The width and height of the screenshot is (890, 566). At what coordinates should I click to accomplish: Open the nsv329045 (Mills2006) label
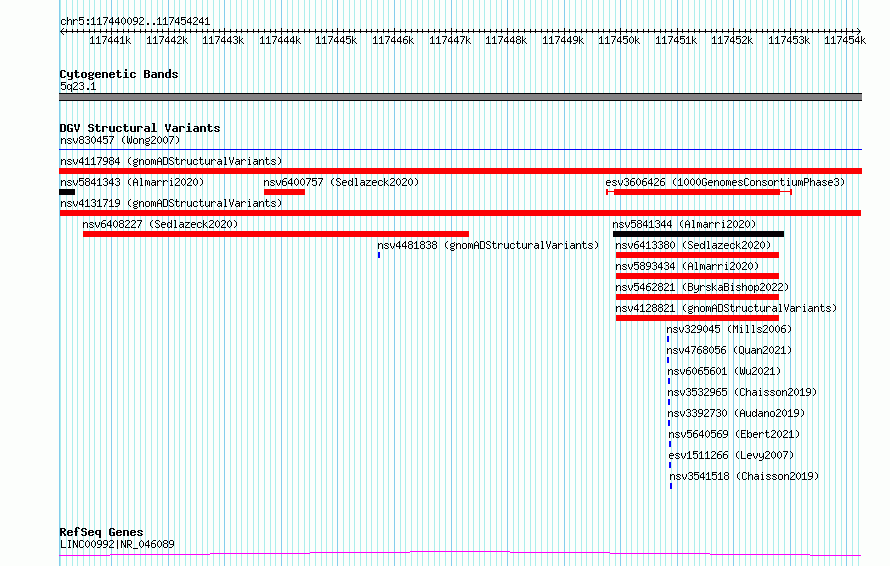pos(729,329)
